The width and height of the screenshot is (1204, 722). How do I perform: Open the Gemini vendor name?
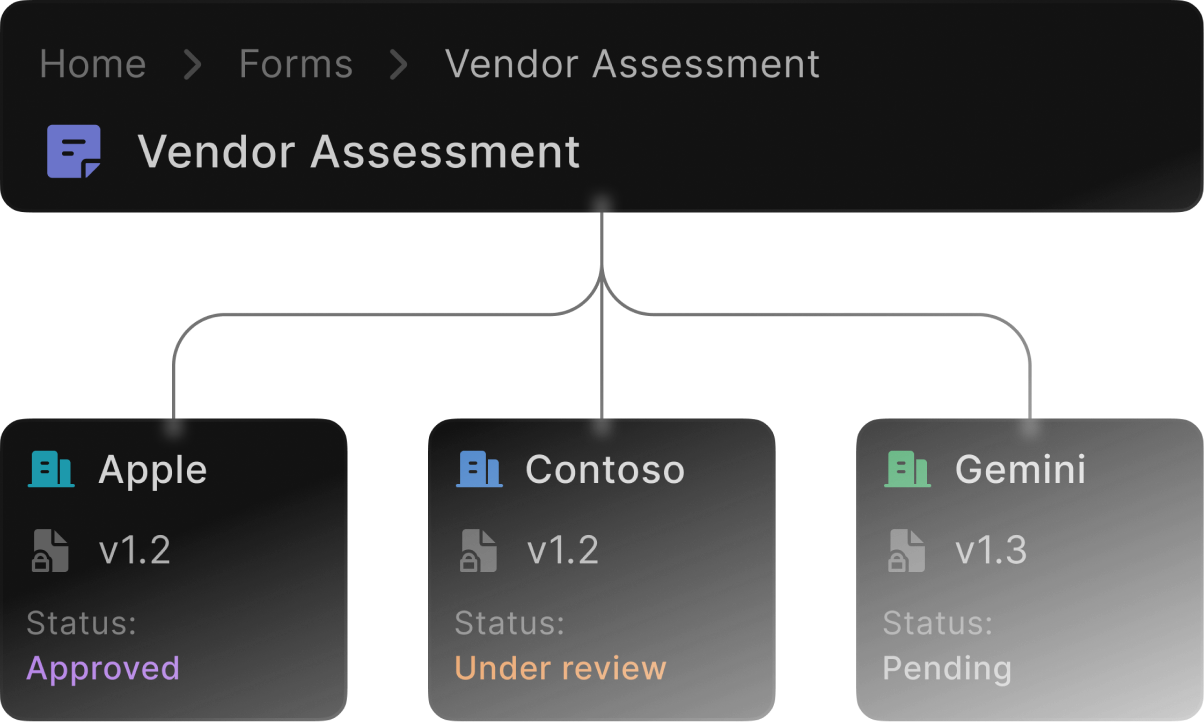coord(1020,470)
